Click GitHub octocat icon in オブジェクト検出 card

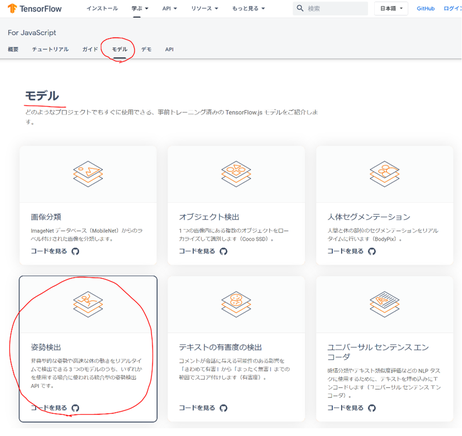(x=224, y=251)
